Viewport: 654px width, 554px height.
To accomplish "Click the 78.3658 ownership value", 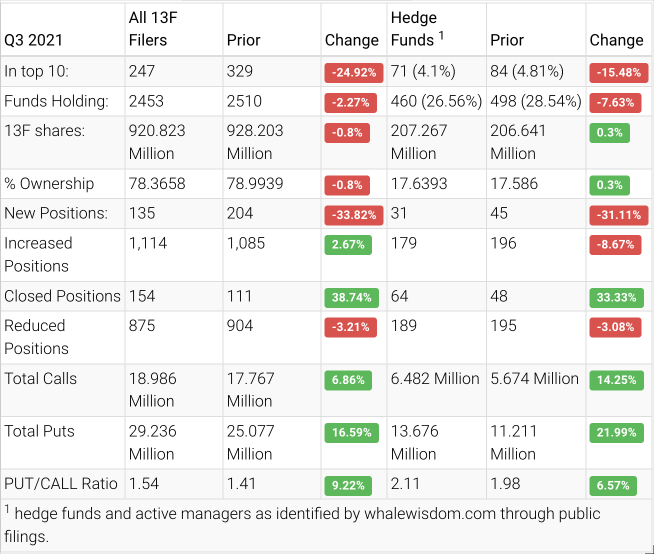I will pyautogui.click(x=160, y=184).
